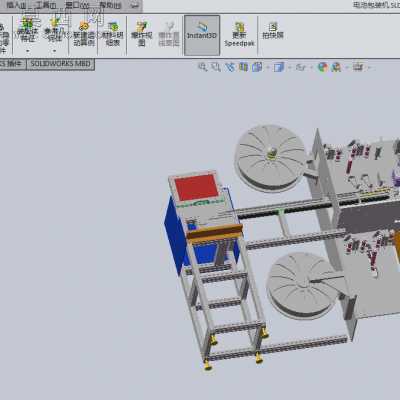Screen dimensions: 400x400
Task: Click the Display Style icon
Action: click(x=278, y=67)
